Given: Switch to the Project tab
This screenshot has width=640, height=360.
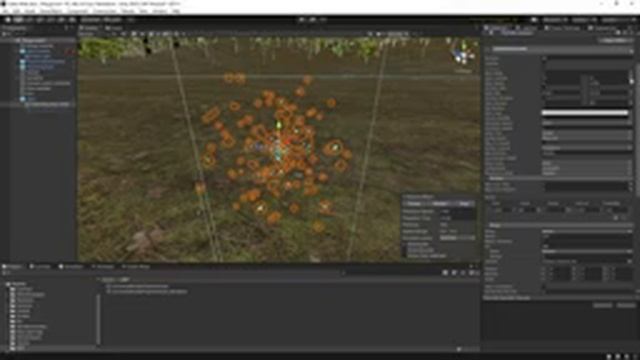Looking at the screenshot, I should [x=12, y=267].
